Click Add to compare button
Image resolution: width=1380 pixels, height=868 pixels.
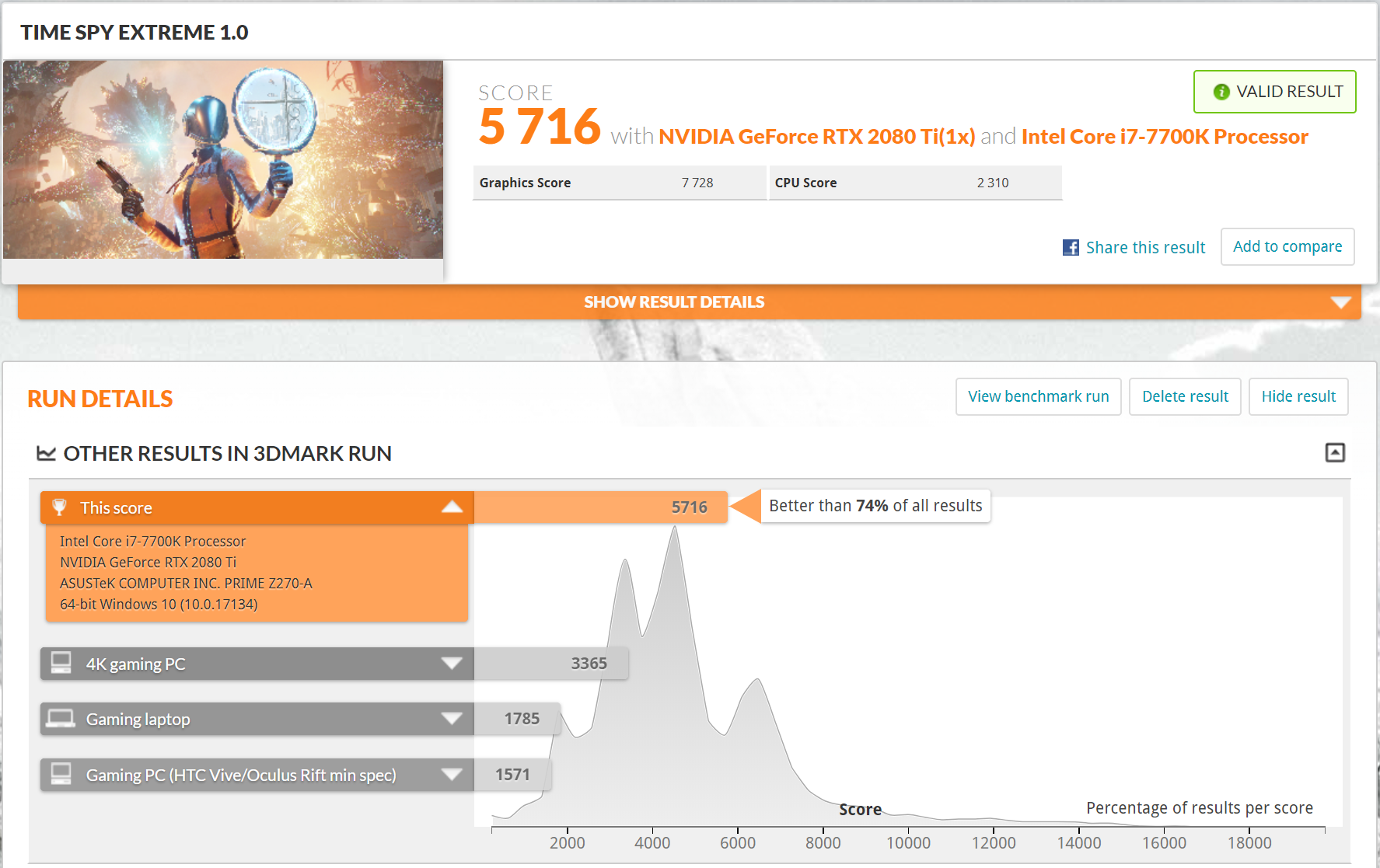click(x=1287, y=246)
